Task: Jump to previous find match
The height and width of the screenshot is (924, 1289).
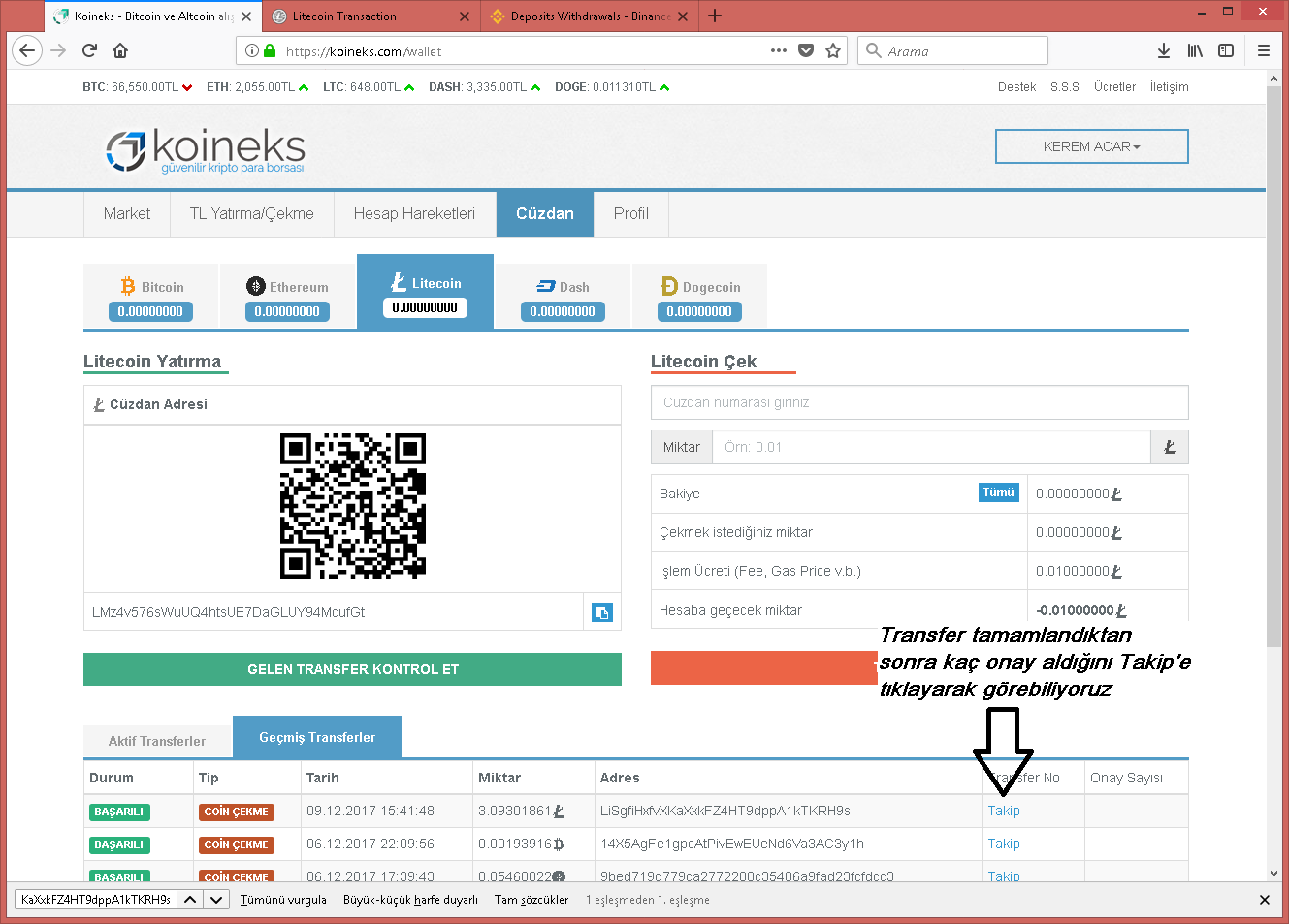Action: click(x=190, y=900)
